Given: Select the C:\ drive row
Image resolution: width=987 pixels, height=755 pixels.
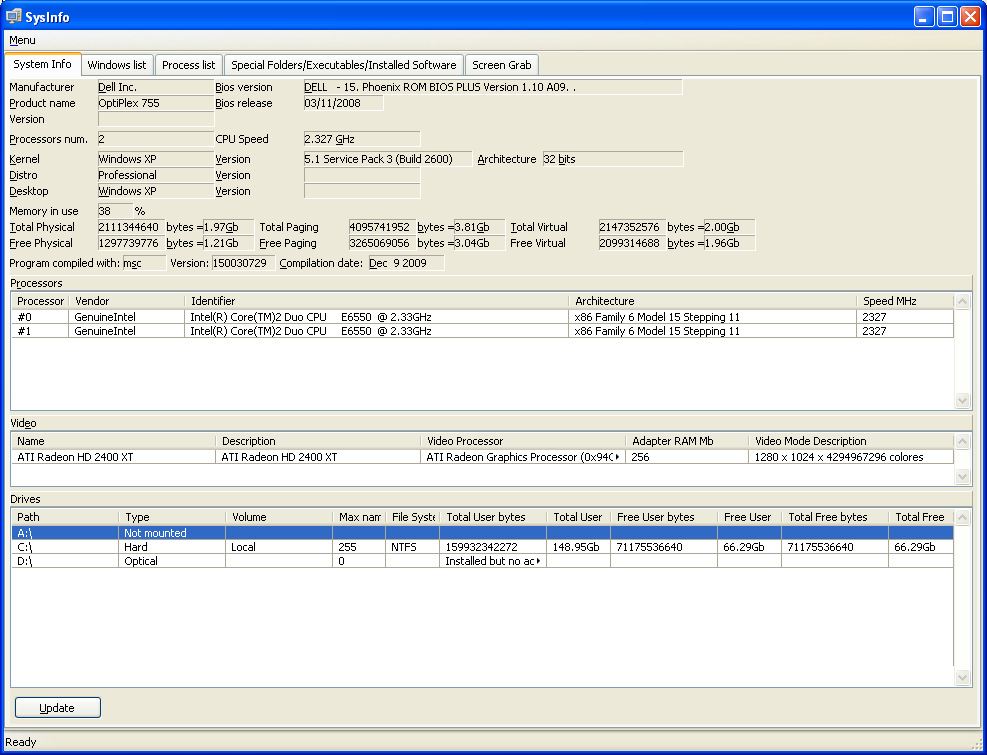Looking at the screenshot, I should 482,547.
